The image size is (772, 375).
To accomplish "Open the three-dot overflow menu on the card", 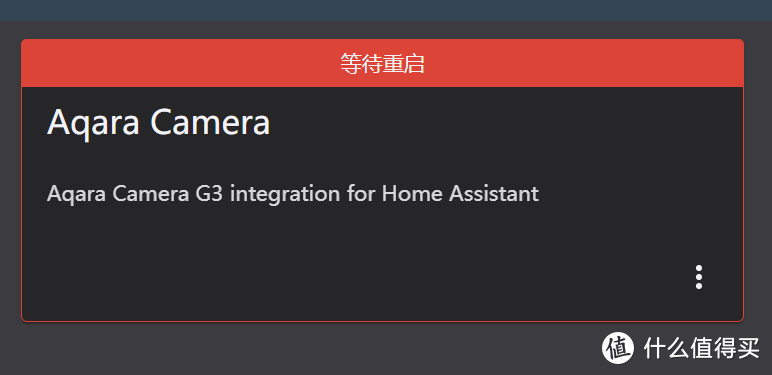I will click(x=699, y=277).
